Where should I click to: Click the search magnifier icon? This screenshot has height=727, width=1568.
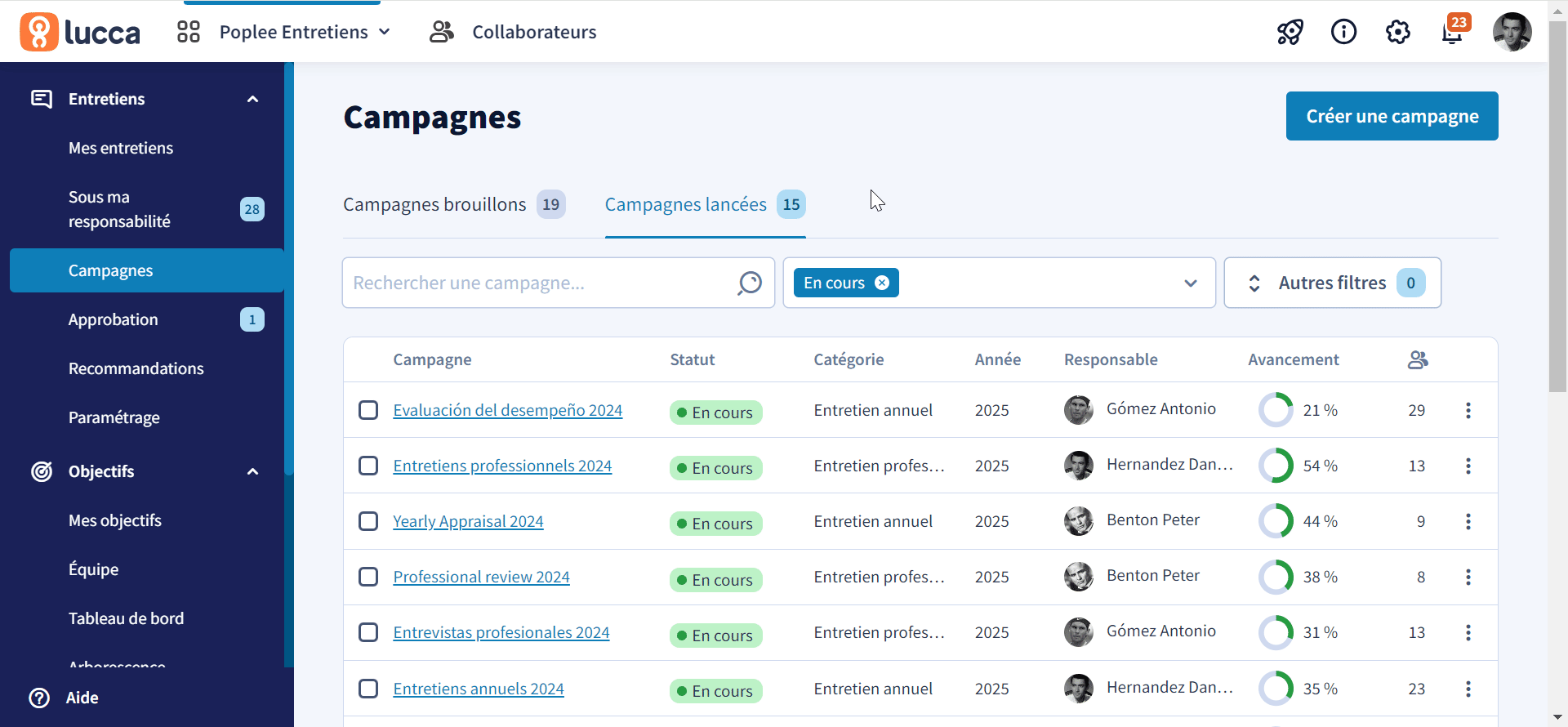(750, 283)
